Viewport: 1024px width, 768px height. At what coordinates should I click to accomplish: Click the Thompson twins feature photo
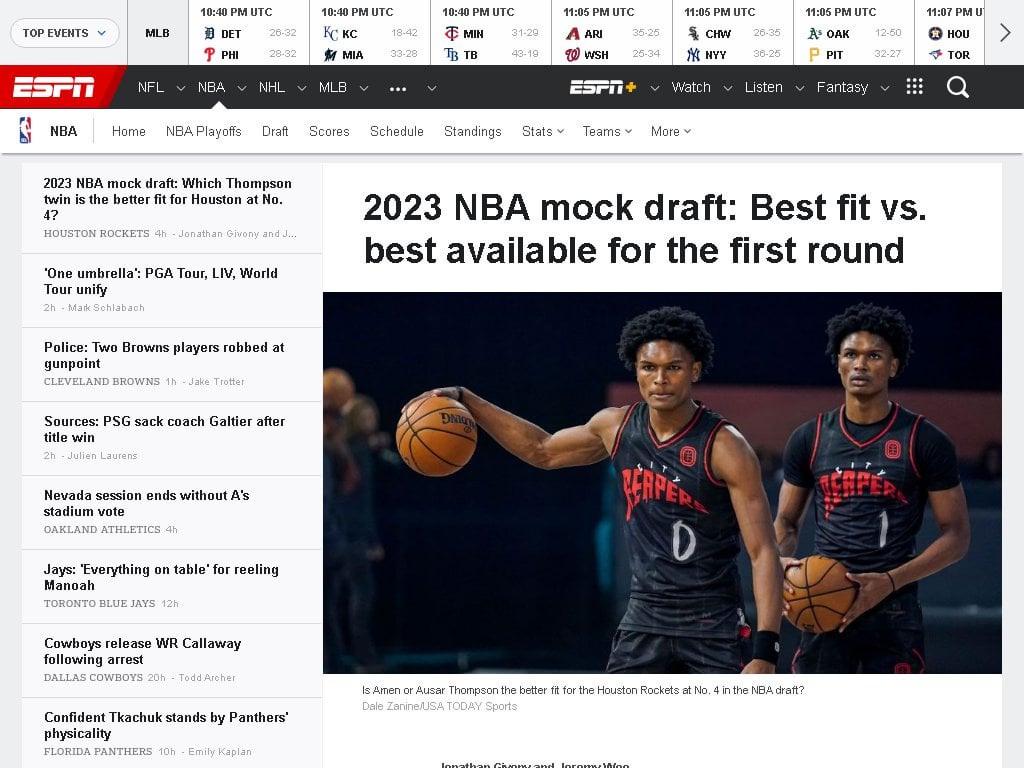pos(662,483)
